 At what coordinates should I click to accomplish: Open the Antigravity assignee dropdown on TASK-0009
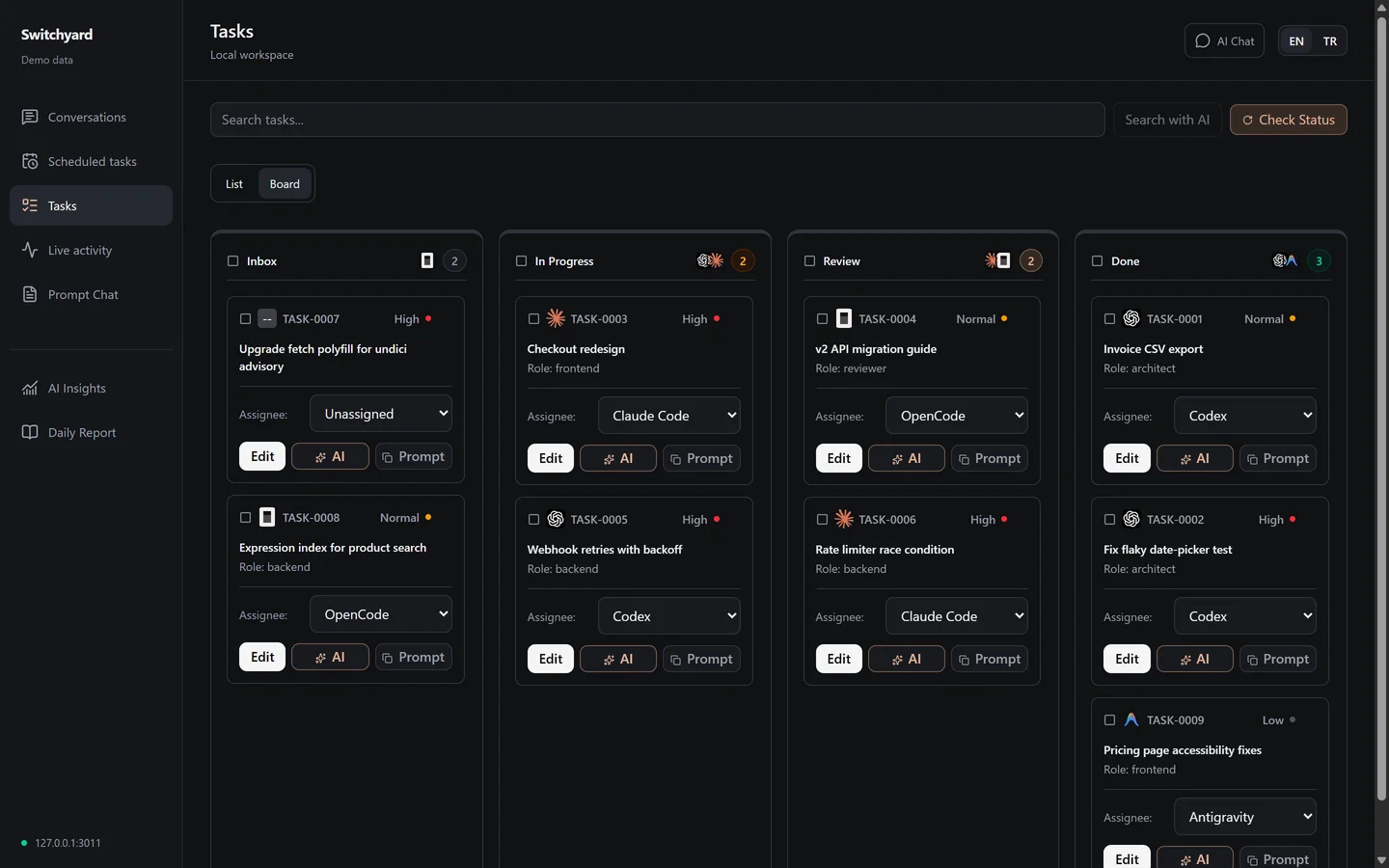click(x=1245, y=817)
